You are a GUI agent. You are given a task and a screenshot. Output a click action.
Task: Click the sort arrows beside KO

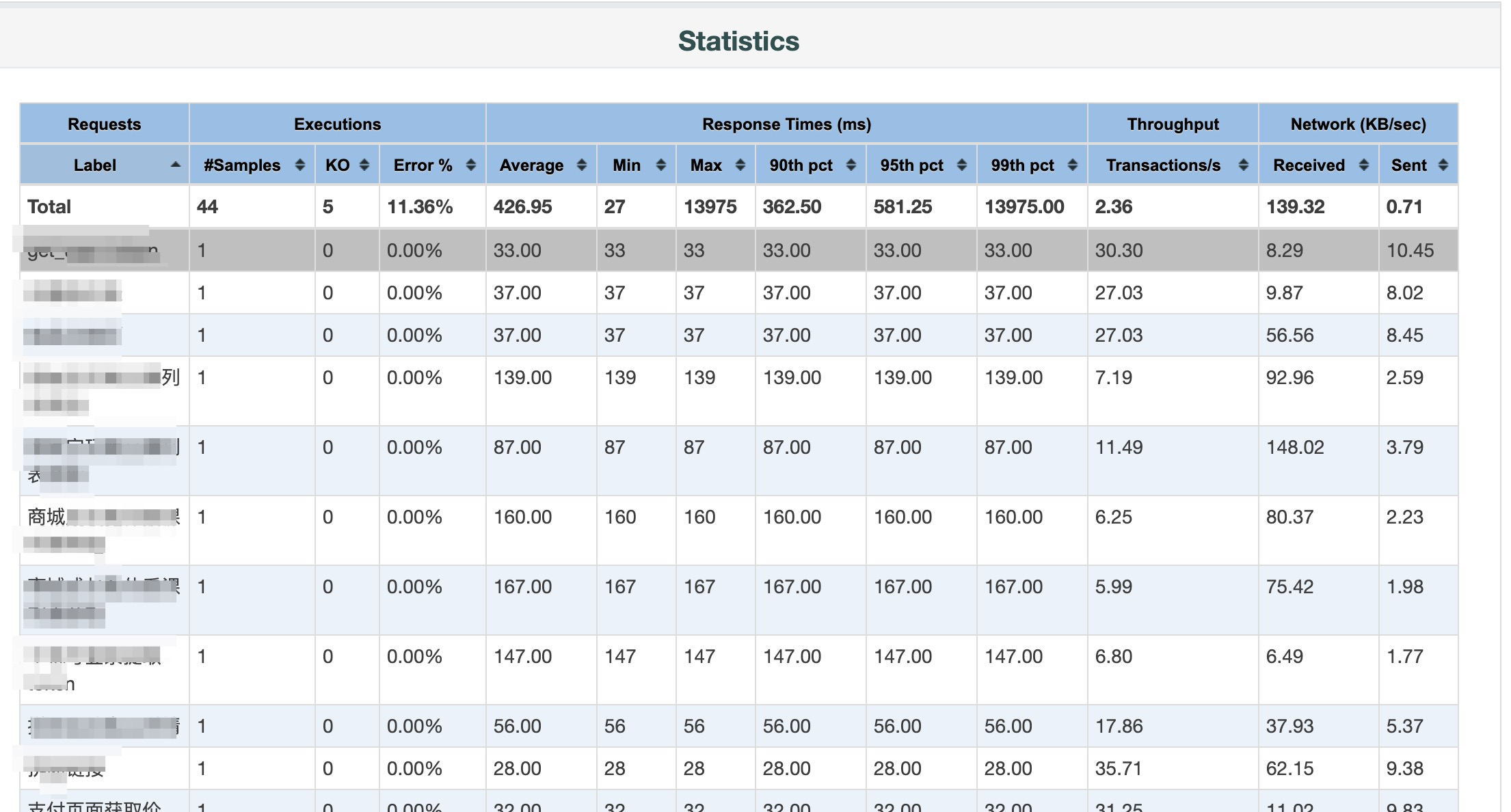(364, 165)
